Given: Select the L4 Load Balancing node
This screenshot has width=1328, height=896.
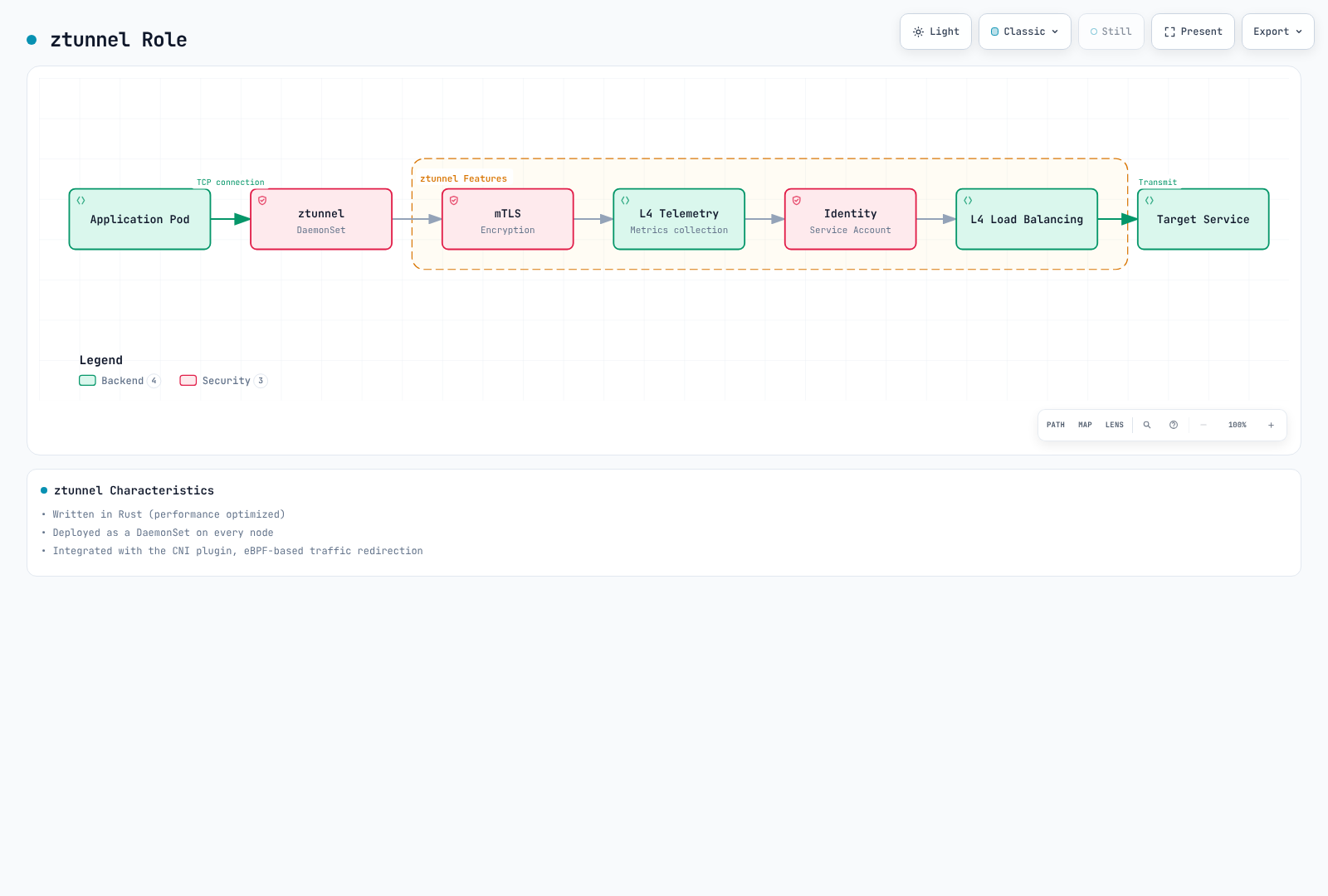Looking at the screenshot, I should pos(1027,219).
